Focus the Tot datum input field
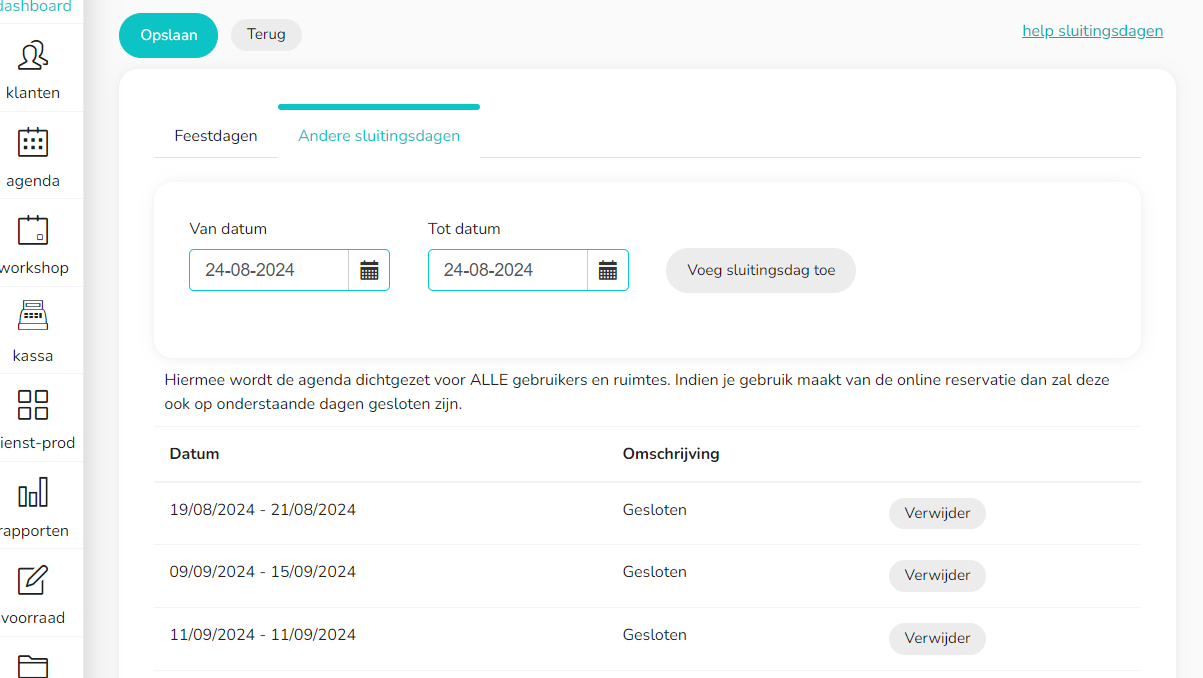Screen dimensions: 1203x678 point(508,270)
